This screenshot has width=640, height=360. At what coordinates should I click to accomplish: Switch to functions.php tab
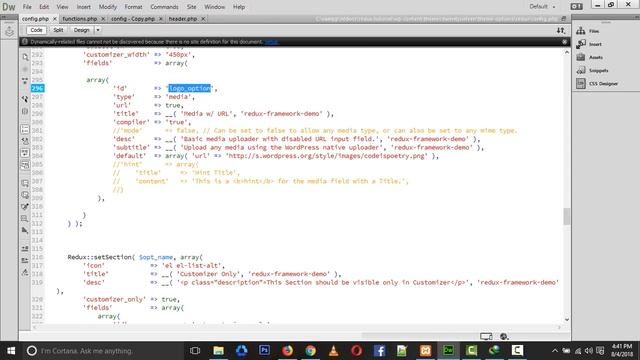(80, 19)
